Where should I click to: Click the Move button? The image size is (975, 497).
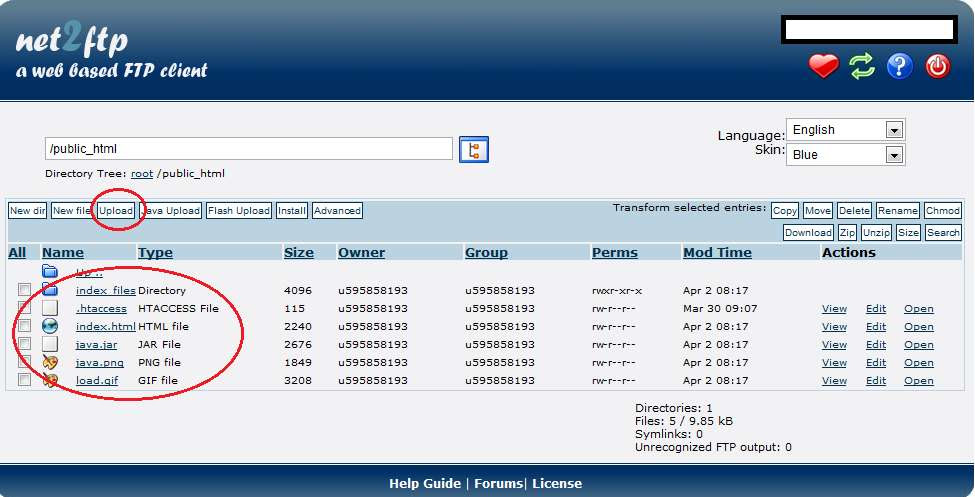pos(818,211)
